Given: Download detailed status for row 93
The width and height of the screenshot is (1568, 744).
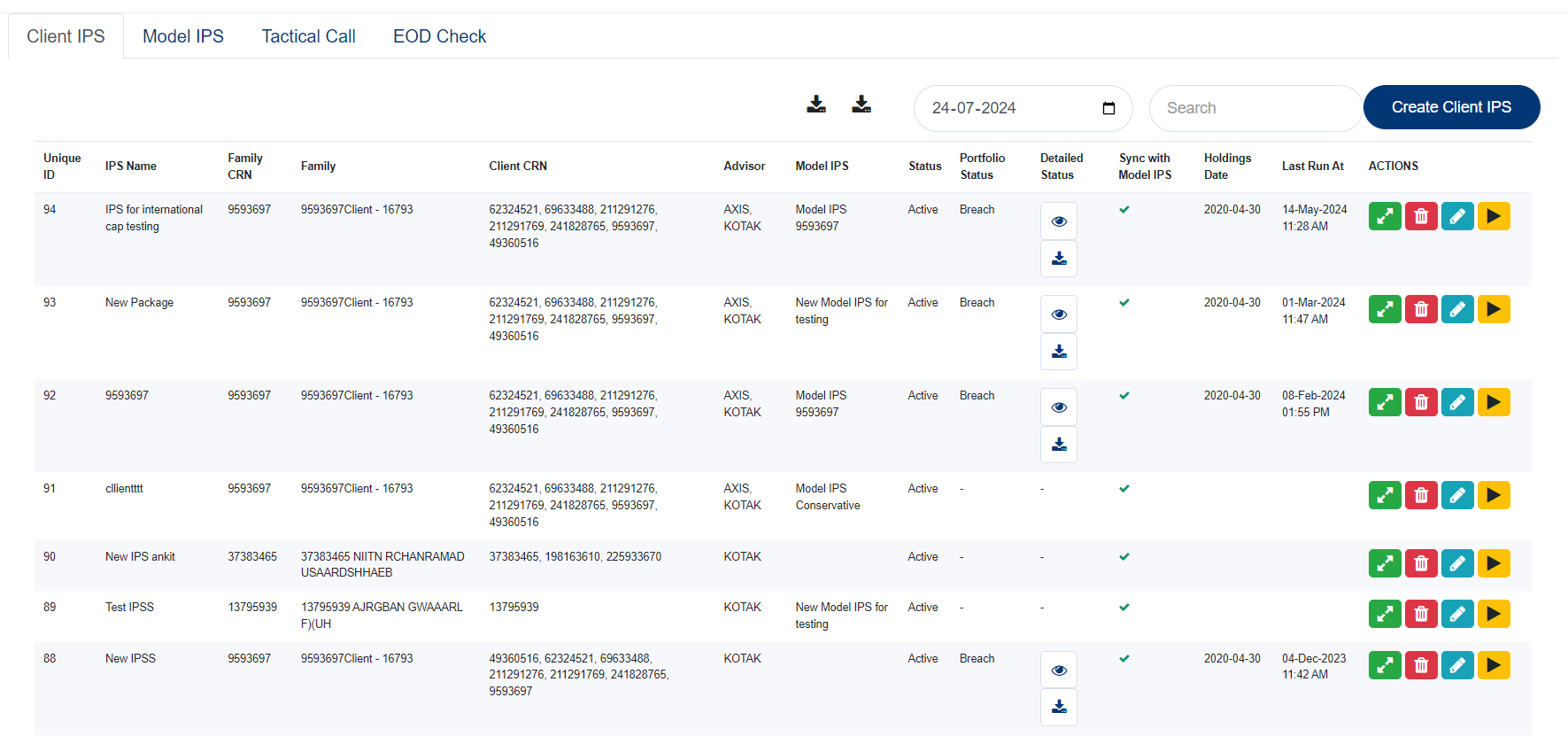Looking at the screenshot, I should coord(1059,352).
